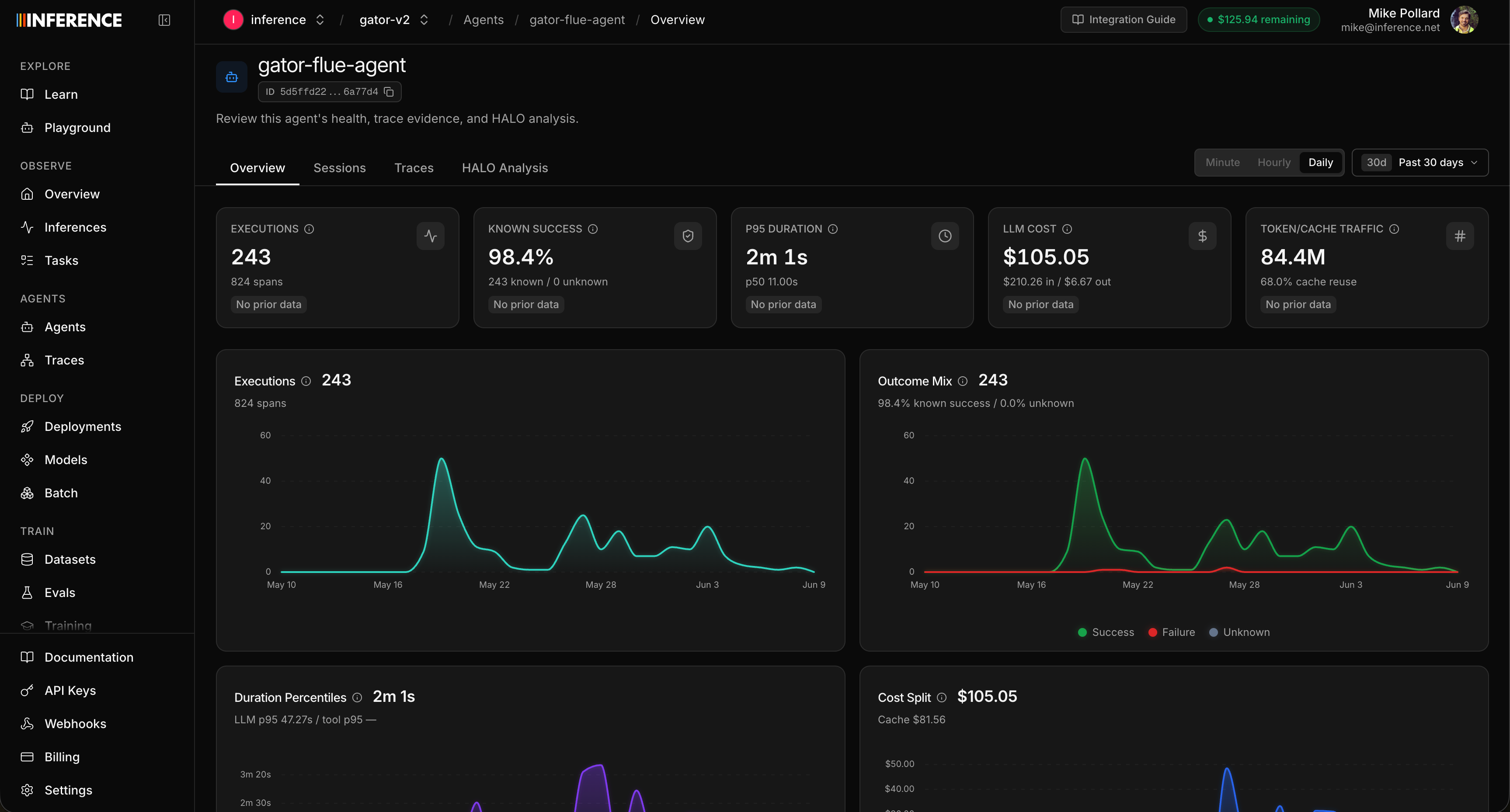1510x812 pixels.
Task: Switch to Traces tab
Action: (x=414, y=168)
